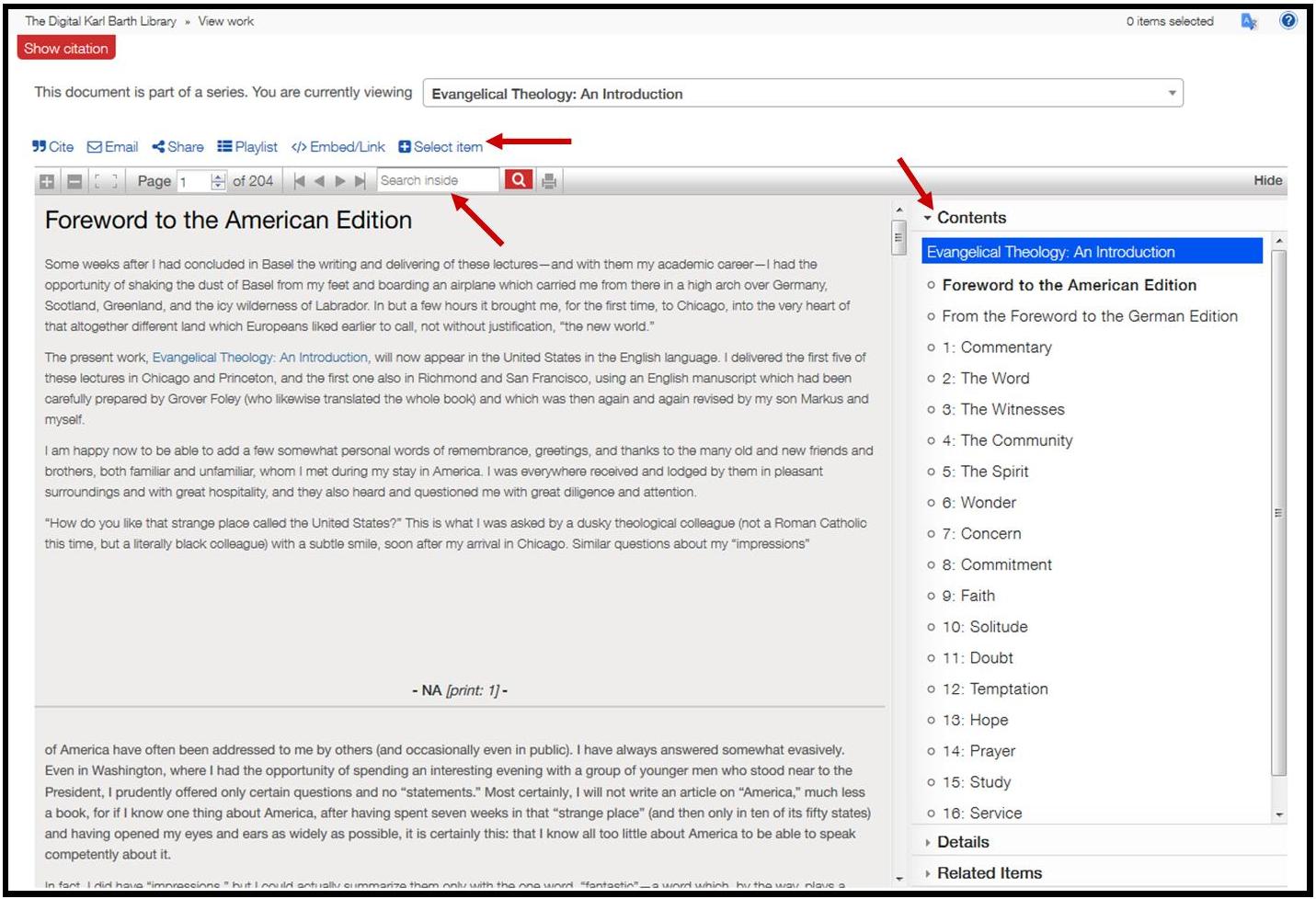Open chapter 13: Hope
The image size is (1316, 899).
click(975, 721)
